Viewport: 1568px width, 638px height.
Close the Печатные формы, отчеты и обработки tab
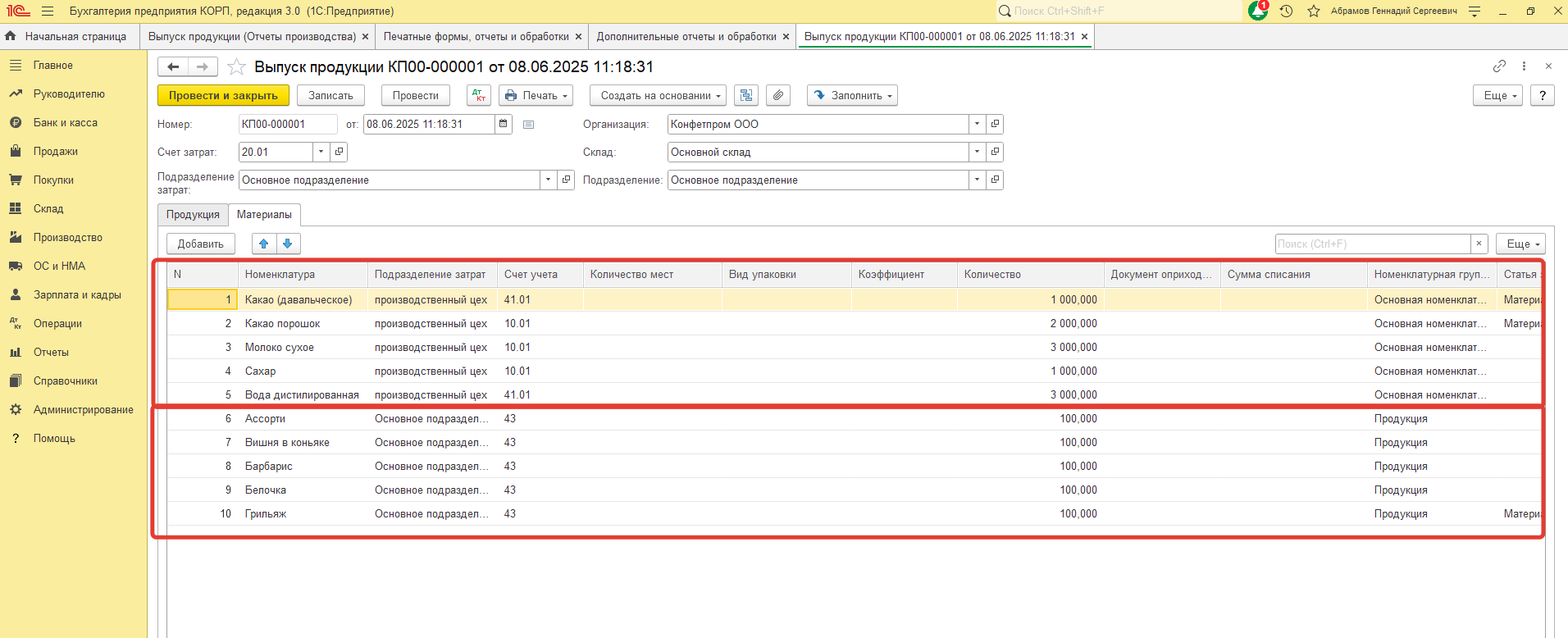click(x=578, y=37)
